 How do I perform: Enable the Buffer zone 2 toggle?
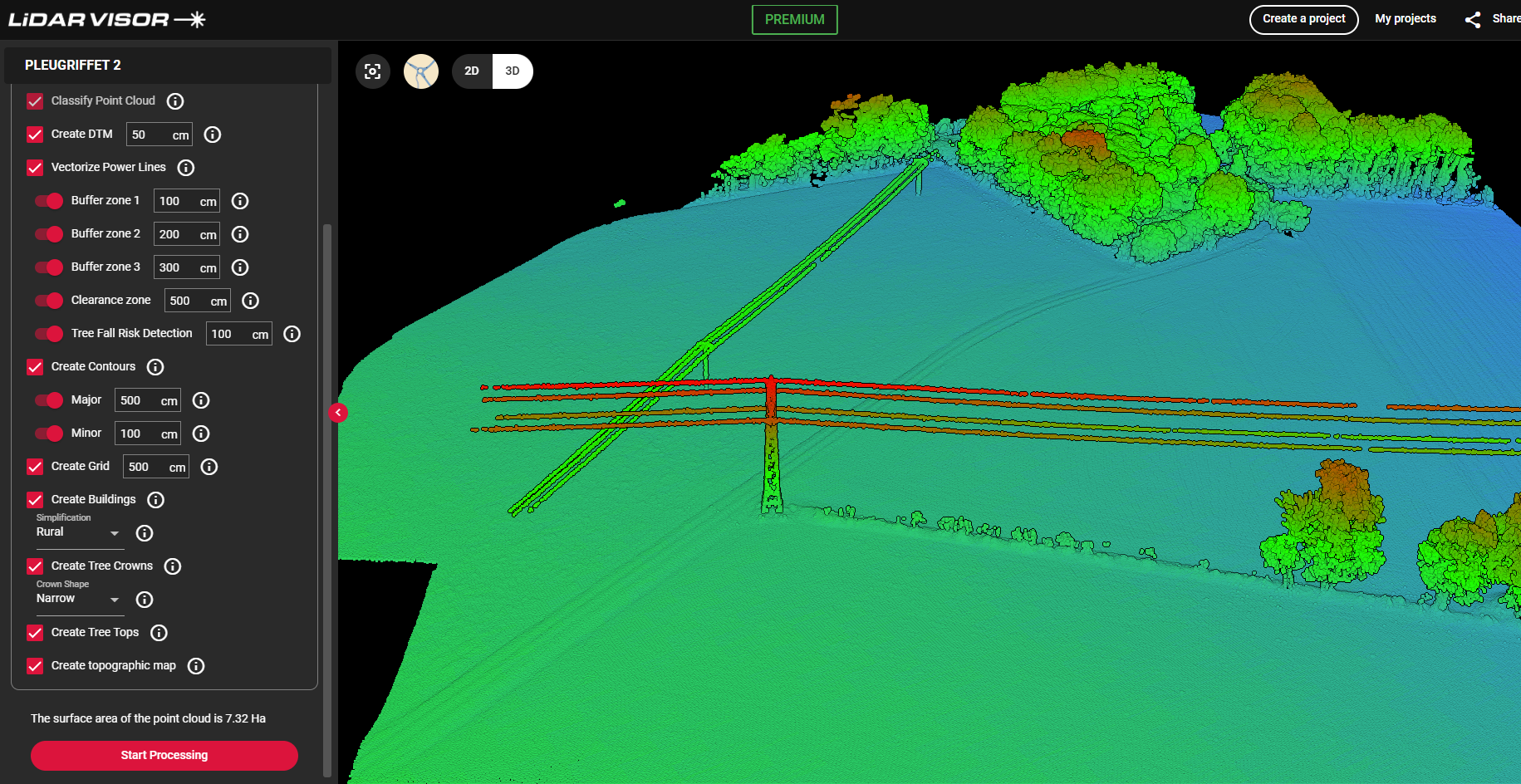[x=49, y=233]
